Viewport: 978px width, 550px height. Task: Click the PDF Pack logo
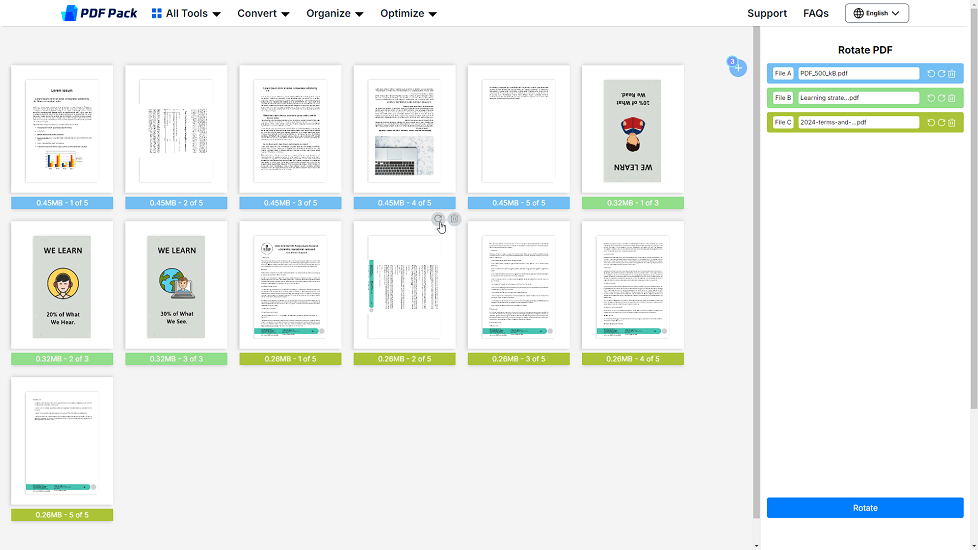point(99,13)
